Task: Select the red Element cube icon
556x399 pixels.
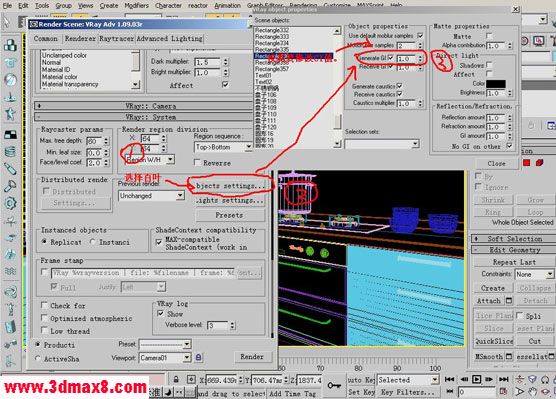Action: click(540, 163)
